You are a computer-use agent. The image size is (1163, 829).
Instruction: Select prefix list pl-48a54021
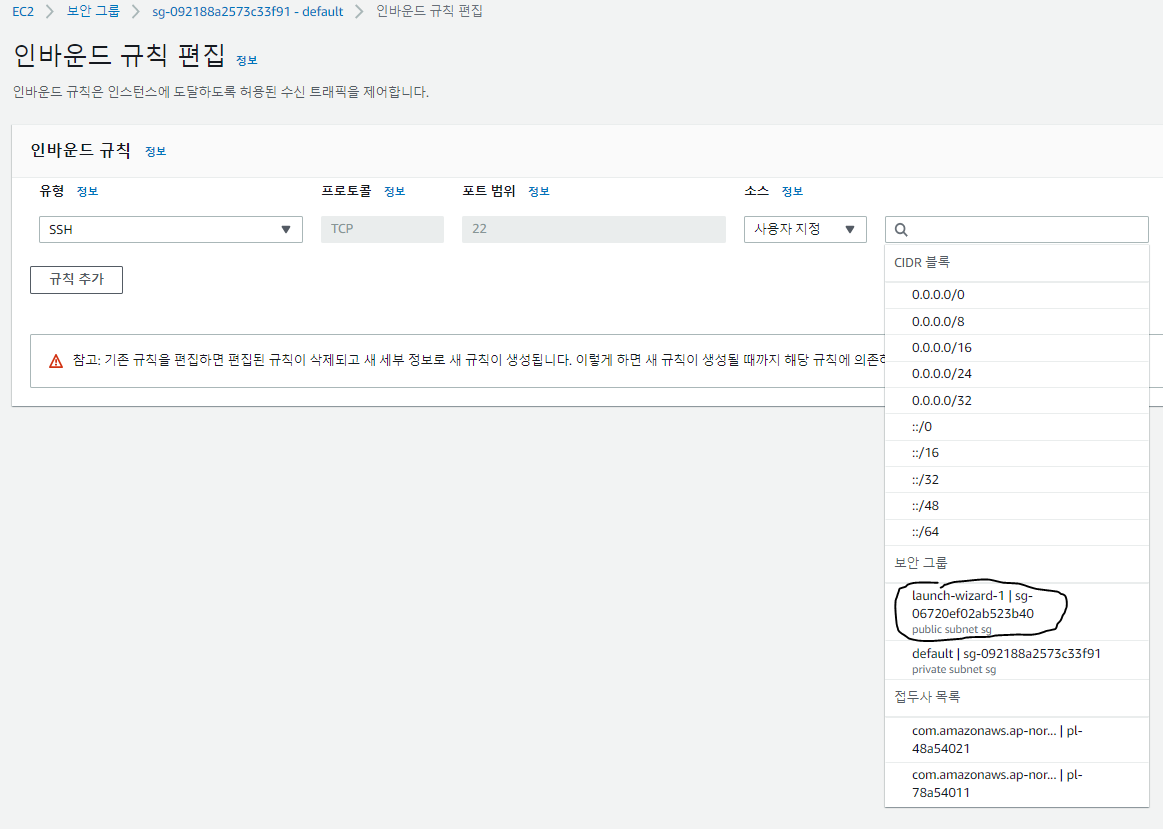coord(996,738)
